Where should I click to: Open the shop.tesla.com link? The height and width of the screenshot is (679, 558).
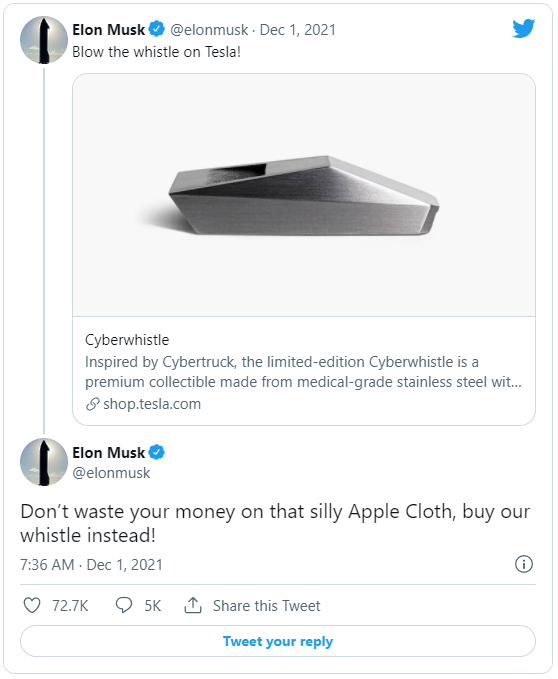pyautogui.click(x=152, y=404)
